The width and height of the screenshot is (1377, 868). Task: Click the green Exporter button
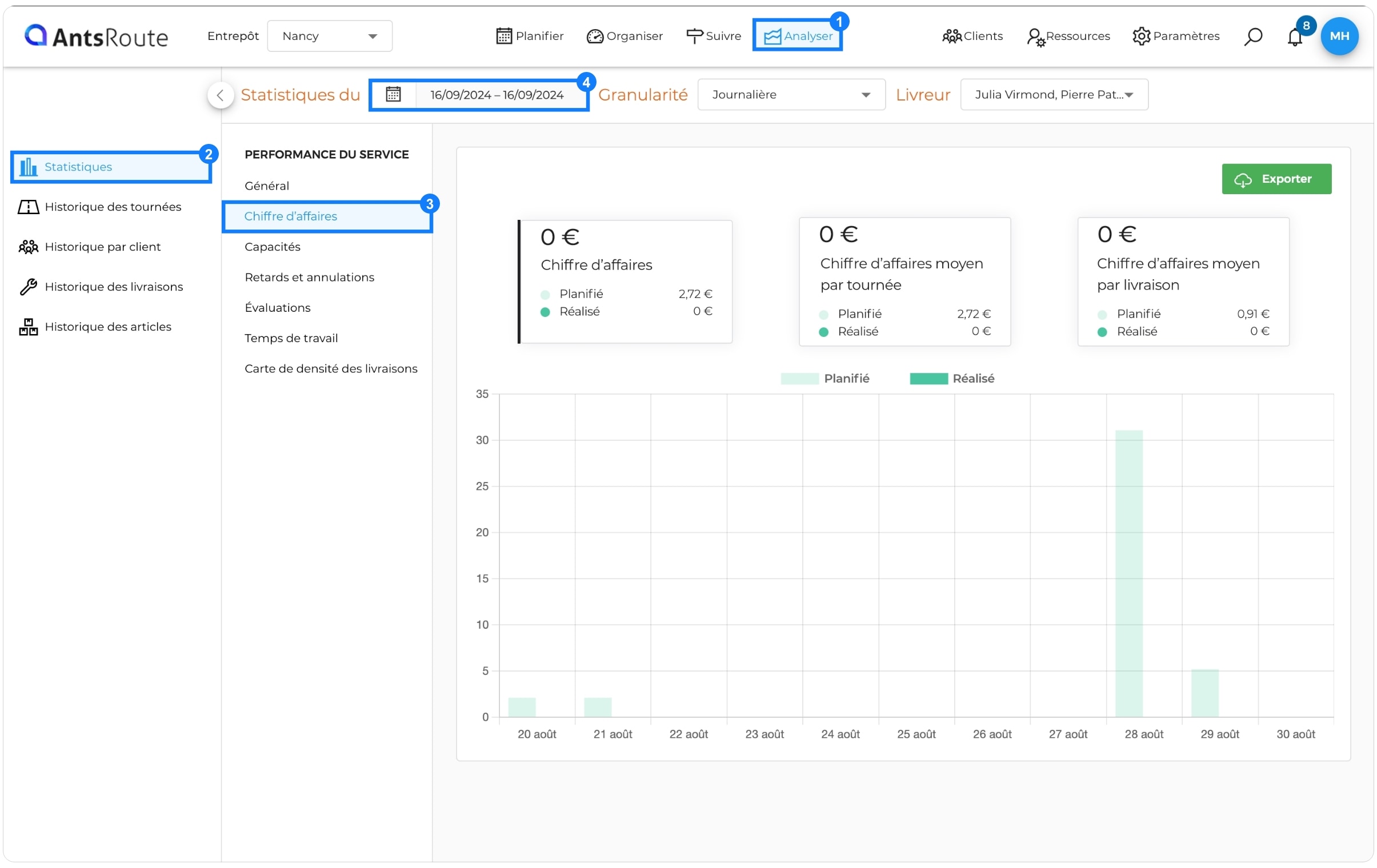[1276, 179]
